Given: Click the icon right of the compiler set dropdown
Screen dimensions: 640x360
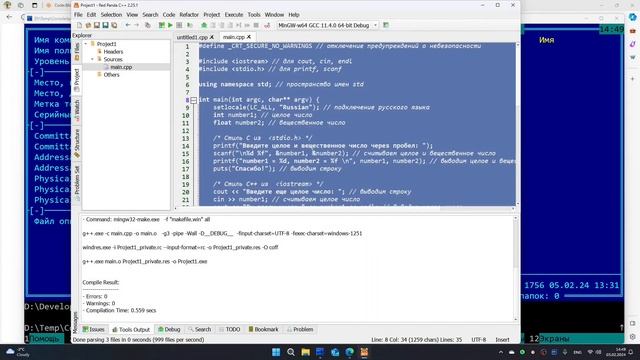Looking at the screenshot, I should point(386,25).
